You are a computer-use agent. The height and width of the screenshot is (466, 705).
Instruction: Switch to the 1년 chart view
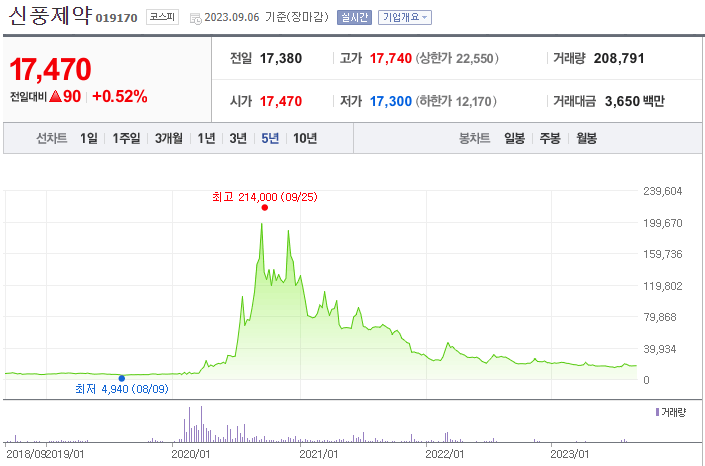pos(206,138)
